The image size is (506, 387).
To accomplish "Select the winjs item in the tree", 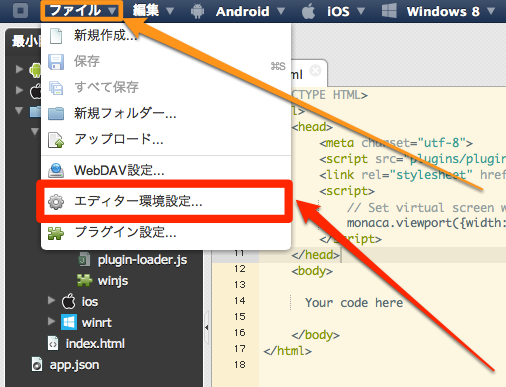I will point(113,281).
